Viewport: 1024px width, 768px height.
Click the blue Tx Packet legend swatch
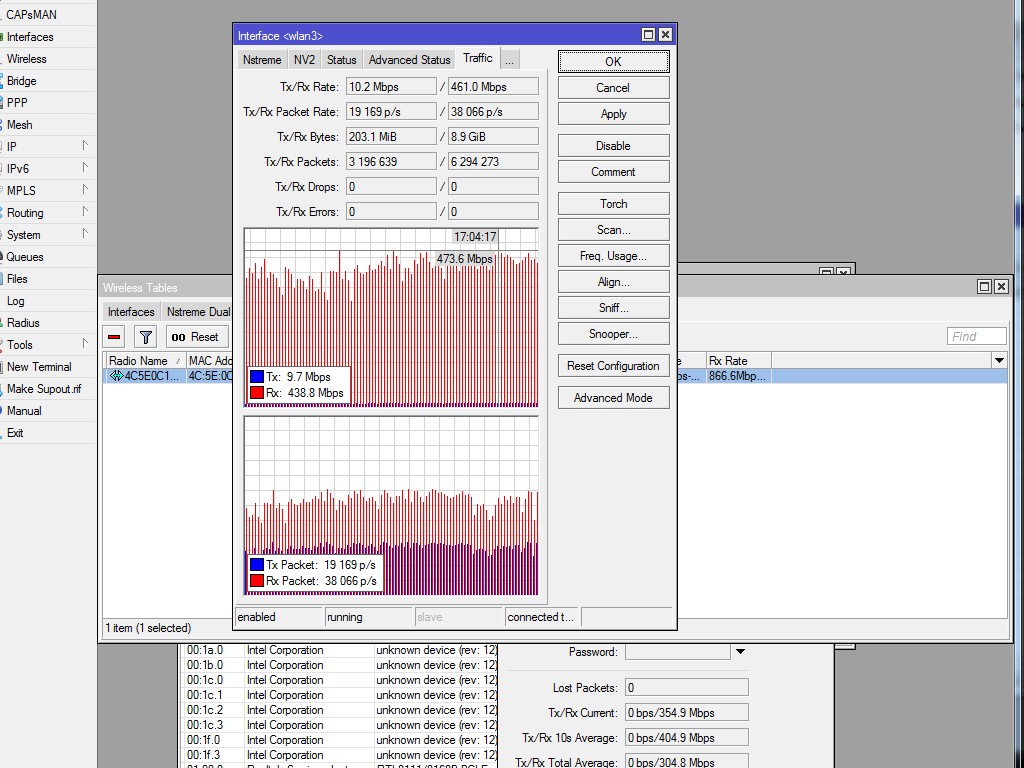pyautogui.click(x=257, y=565)
